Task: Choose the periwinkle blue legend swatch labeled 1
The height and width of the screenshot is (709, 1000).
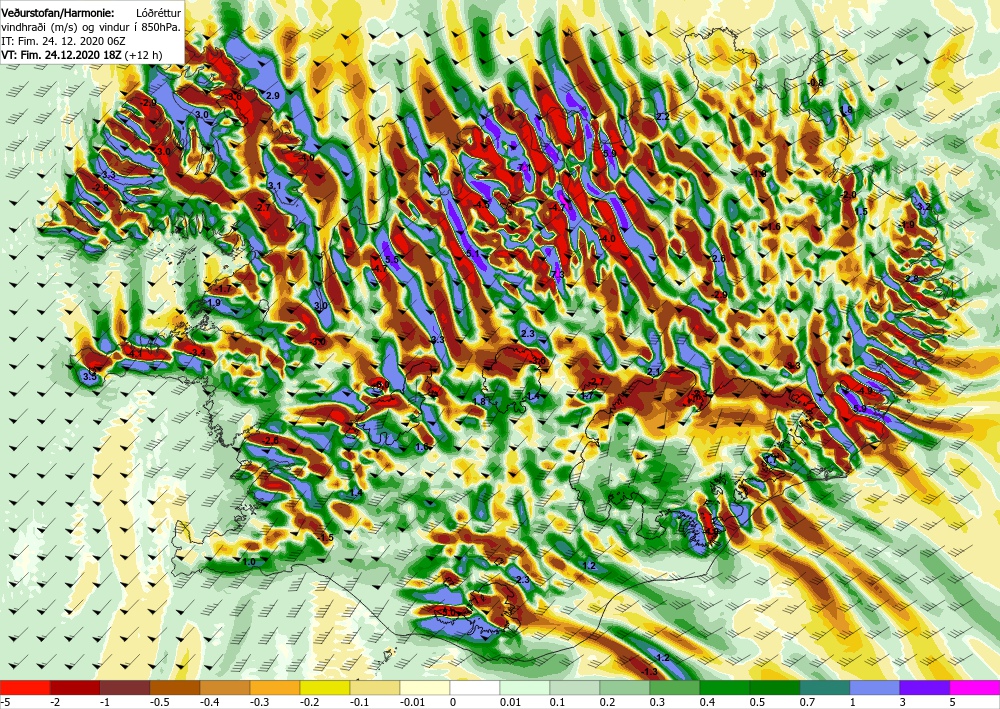Action: click(x=875, y=687)
